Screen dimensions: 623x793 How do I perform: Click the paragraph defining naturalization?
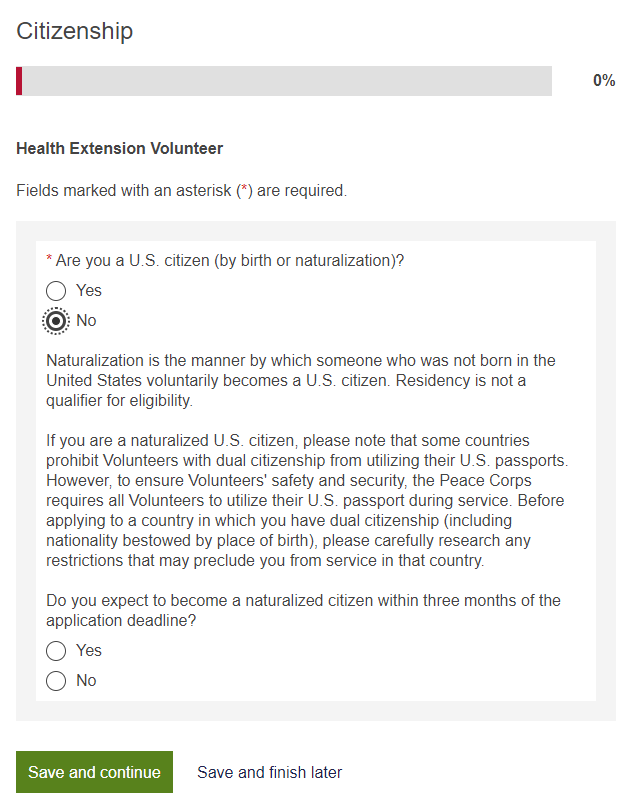coord(300,381)
